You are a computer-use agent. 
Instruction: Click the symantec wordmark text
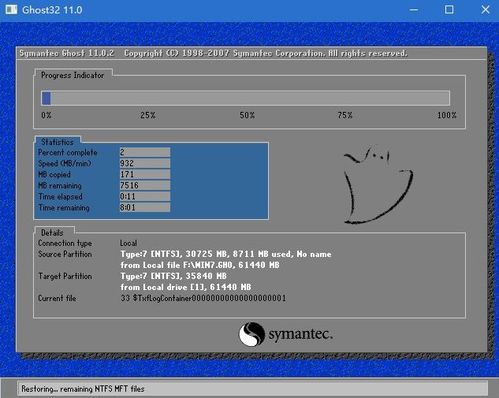click(300, 334)
